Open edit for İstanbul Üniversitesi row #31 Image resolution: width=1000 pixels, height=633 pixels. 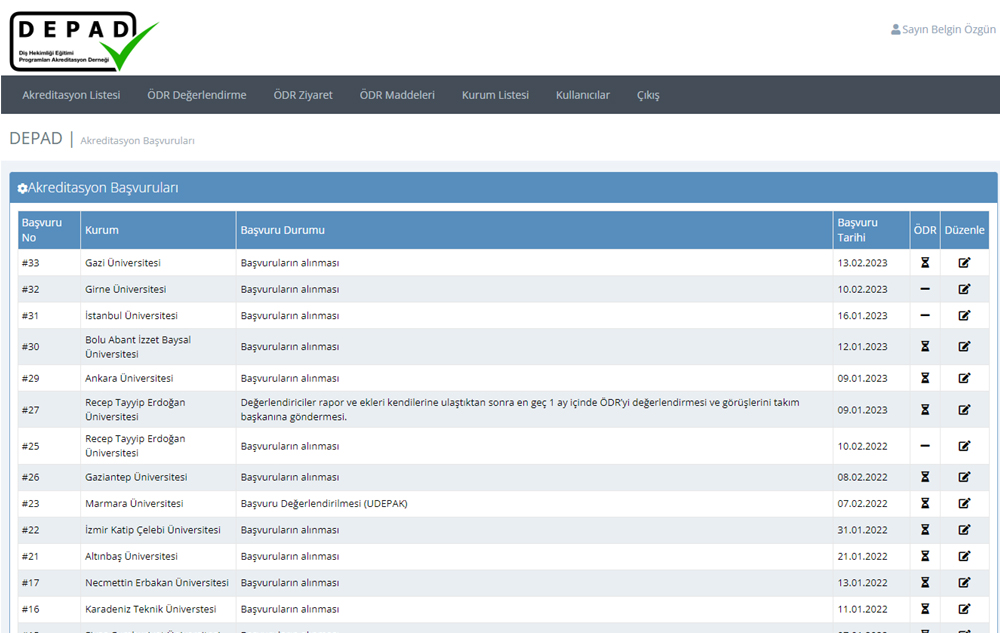(x=964, y=316)
